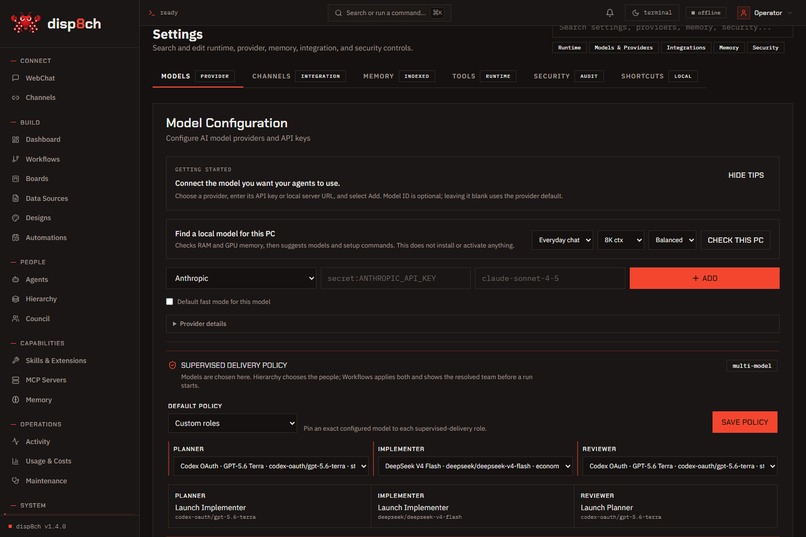Open Dashboard grid icon
The height and width of the screenshot is (537, 806).
[15, 139]
